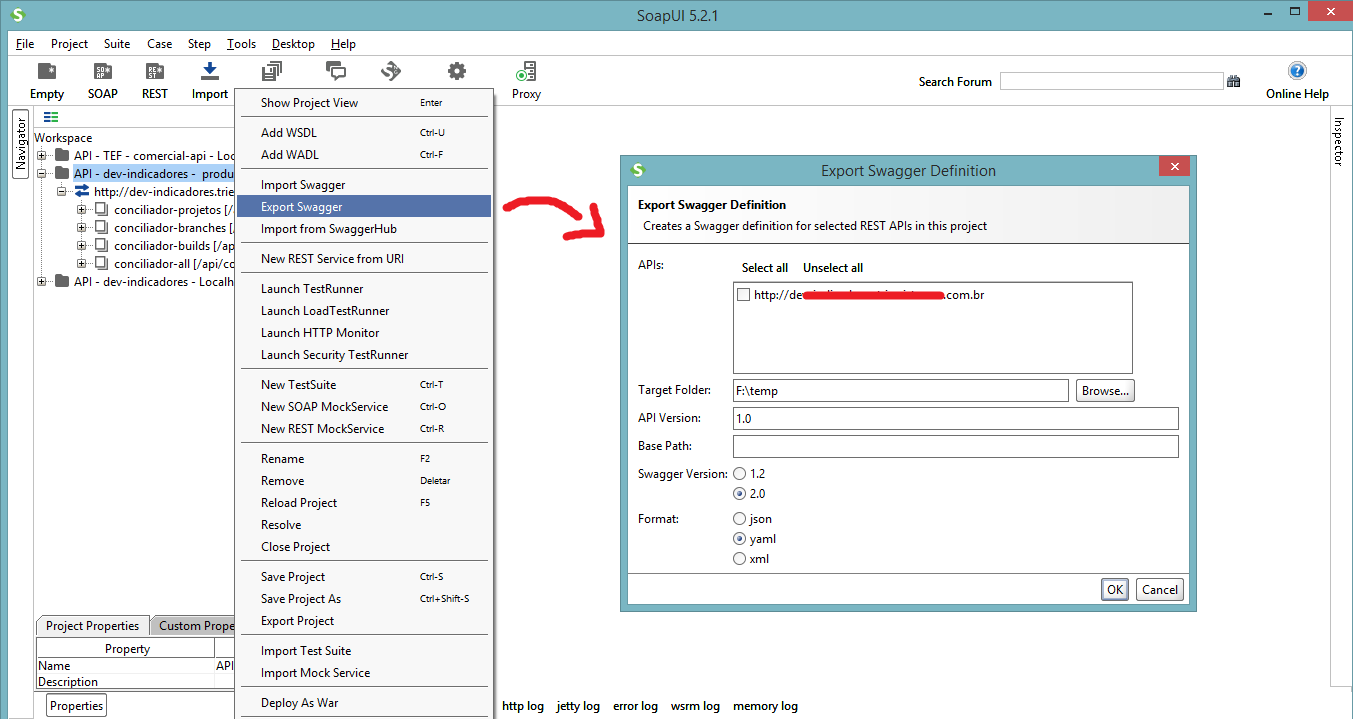
Task: Click resource icon of conciliador-projetos
Action: [102, 209]
